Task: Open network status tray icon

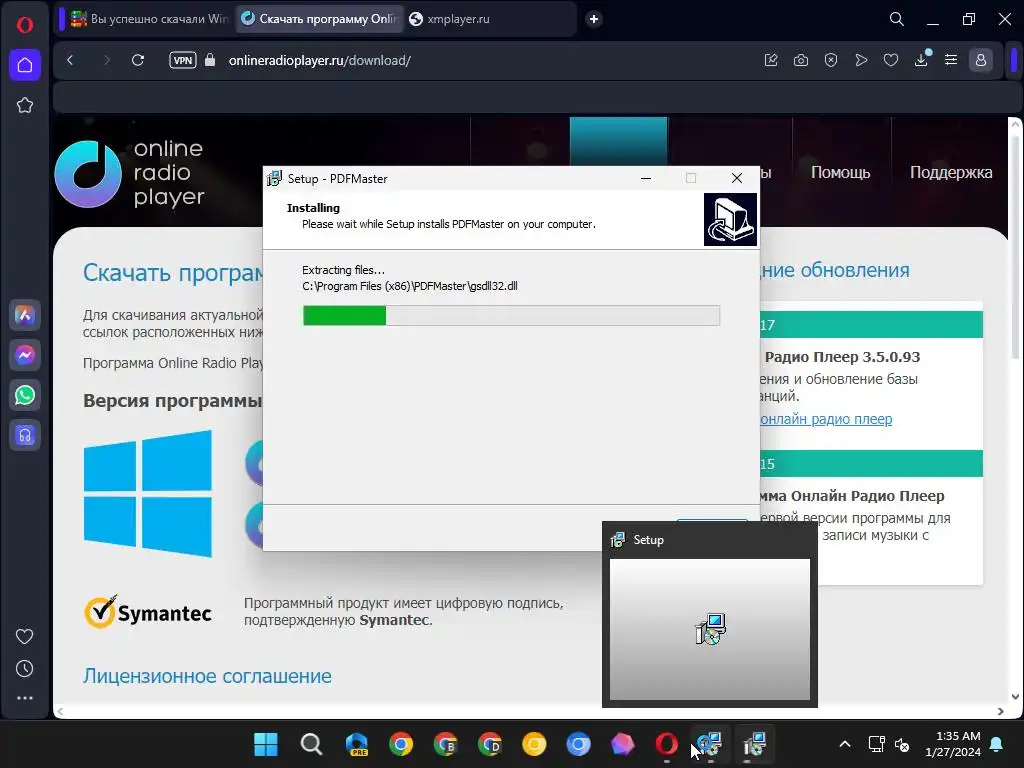Action: 876,744
